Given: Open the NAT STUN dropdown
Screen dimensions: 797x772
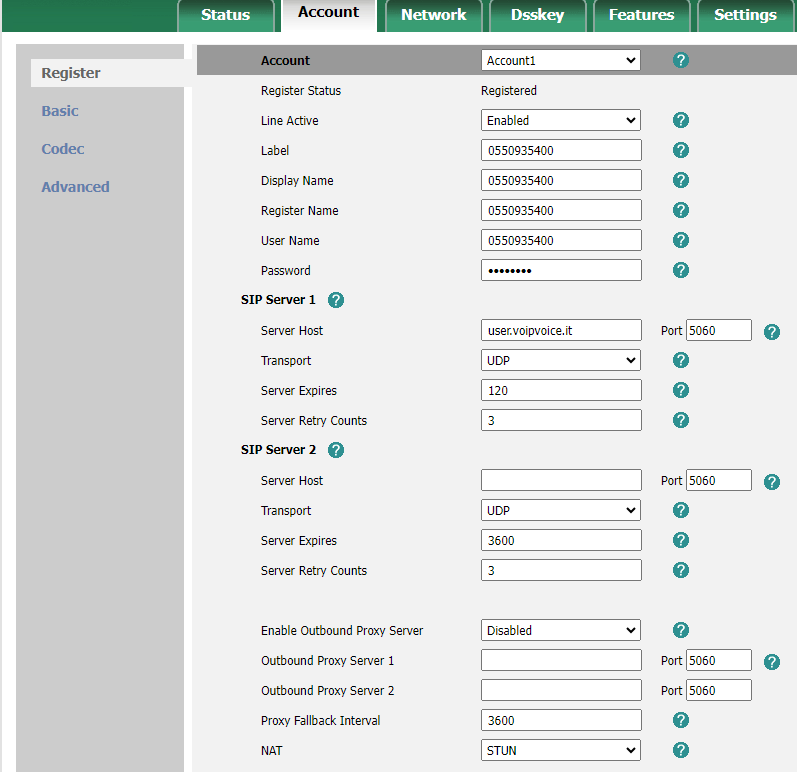Looking at the screenshot, I should (561, 750).
